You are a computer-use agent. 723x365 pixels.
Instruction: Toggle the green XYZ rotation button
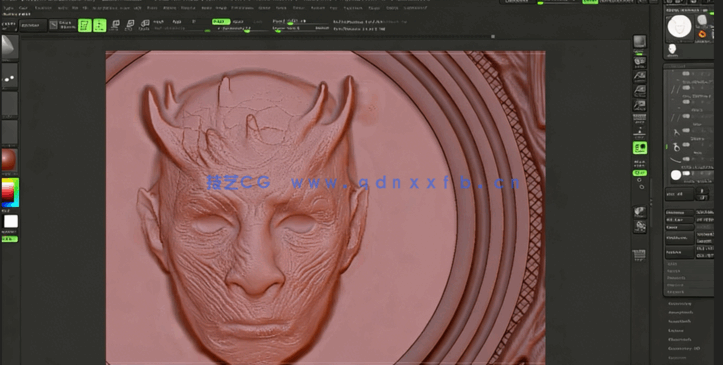[640, 173]
